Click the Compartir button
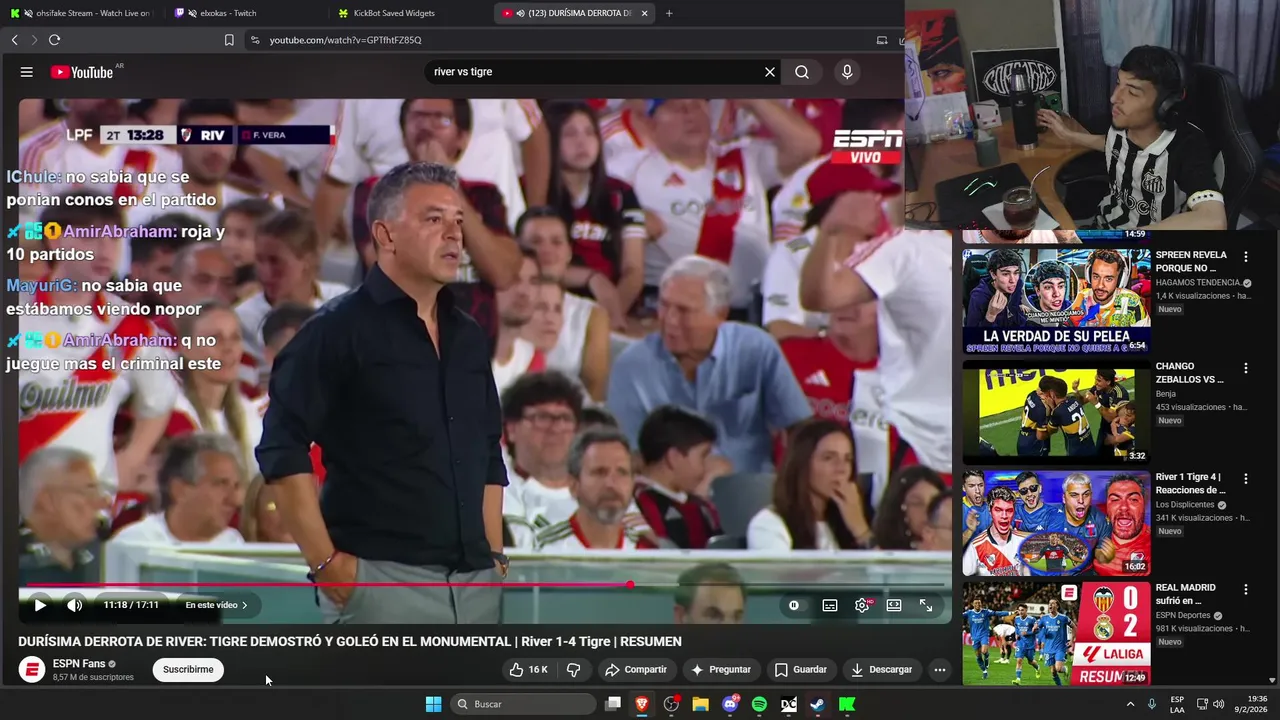 pos(636,670)
